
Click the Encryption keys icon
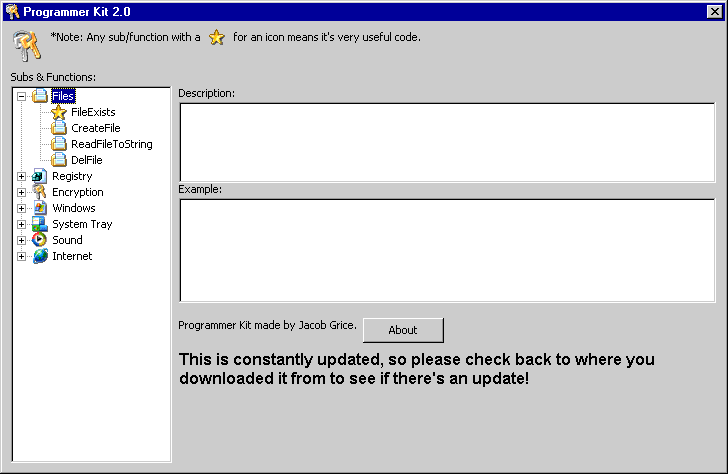40,192
